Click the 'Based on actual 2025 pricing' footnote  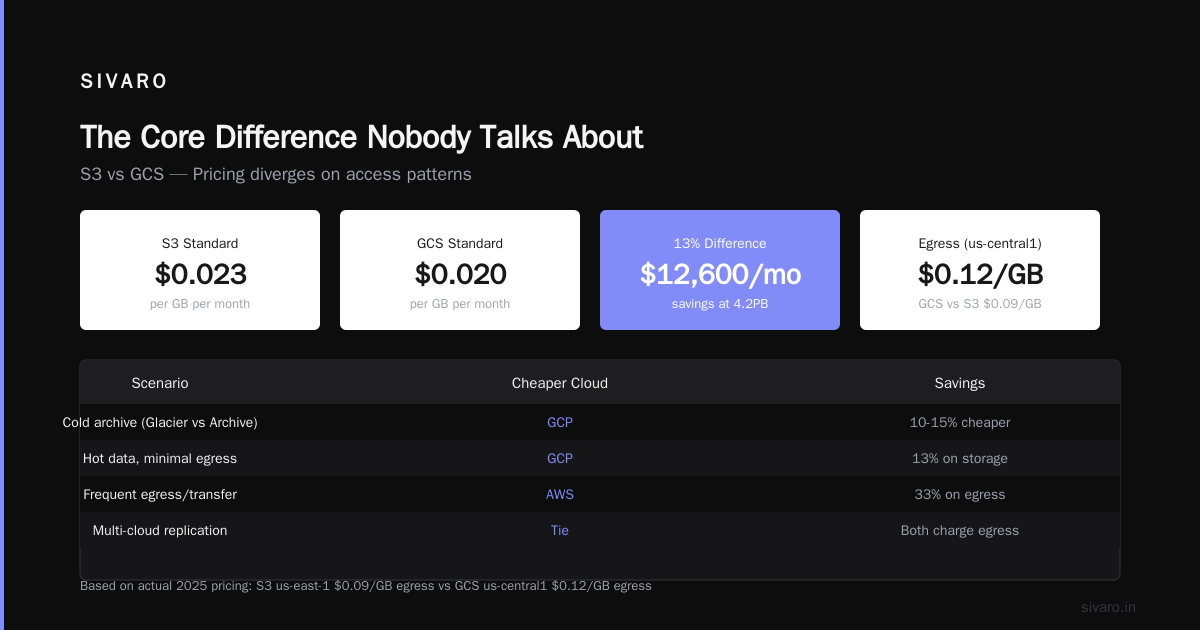366,586
